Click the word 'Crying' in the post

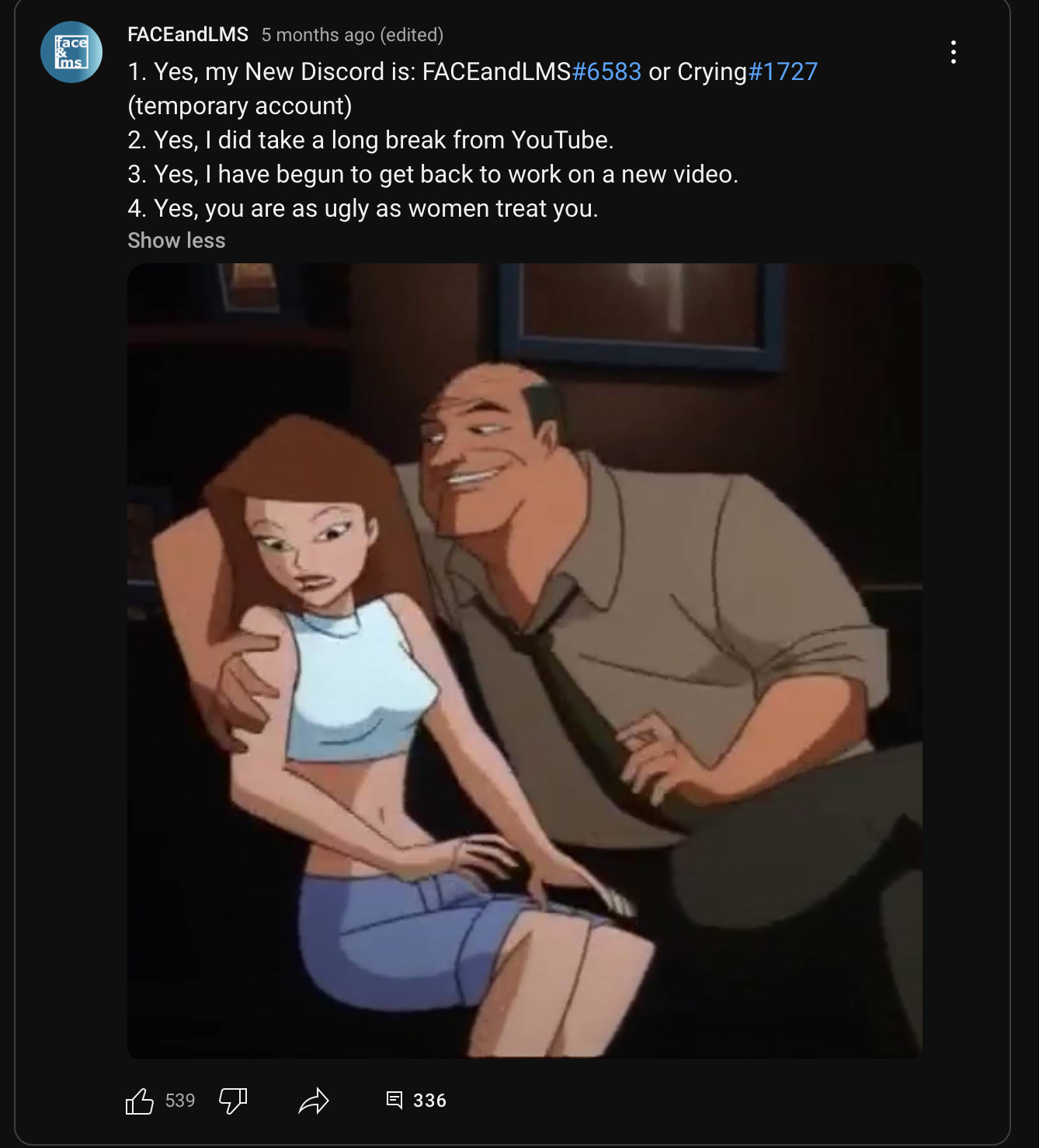click(x=711, y=71)
